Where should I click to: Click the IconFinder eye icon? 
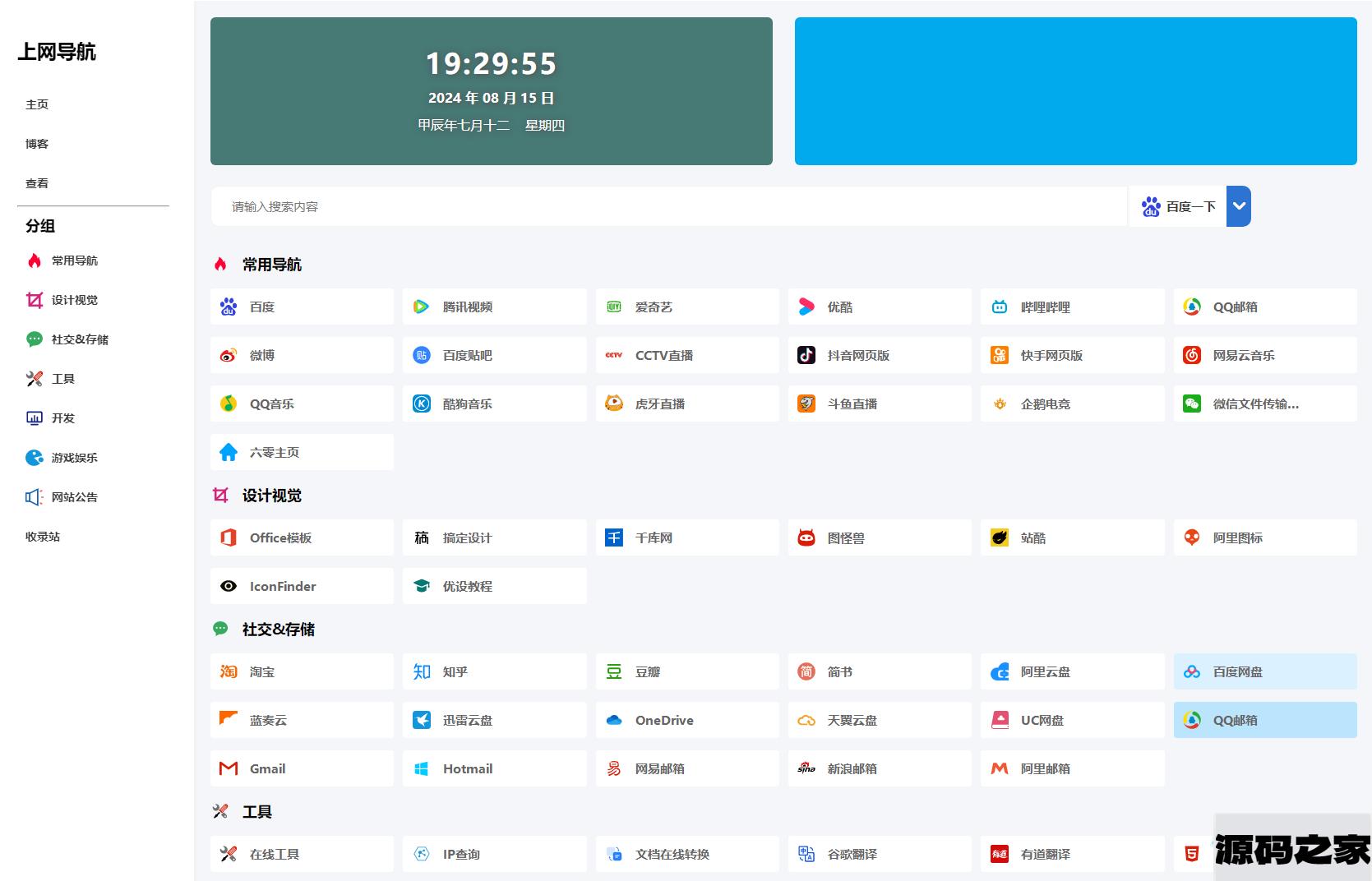coord(229,586)
